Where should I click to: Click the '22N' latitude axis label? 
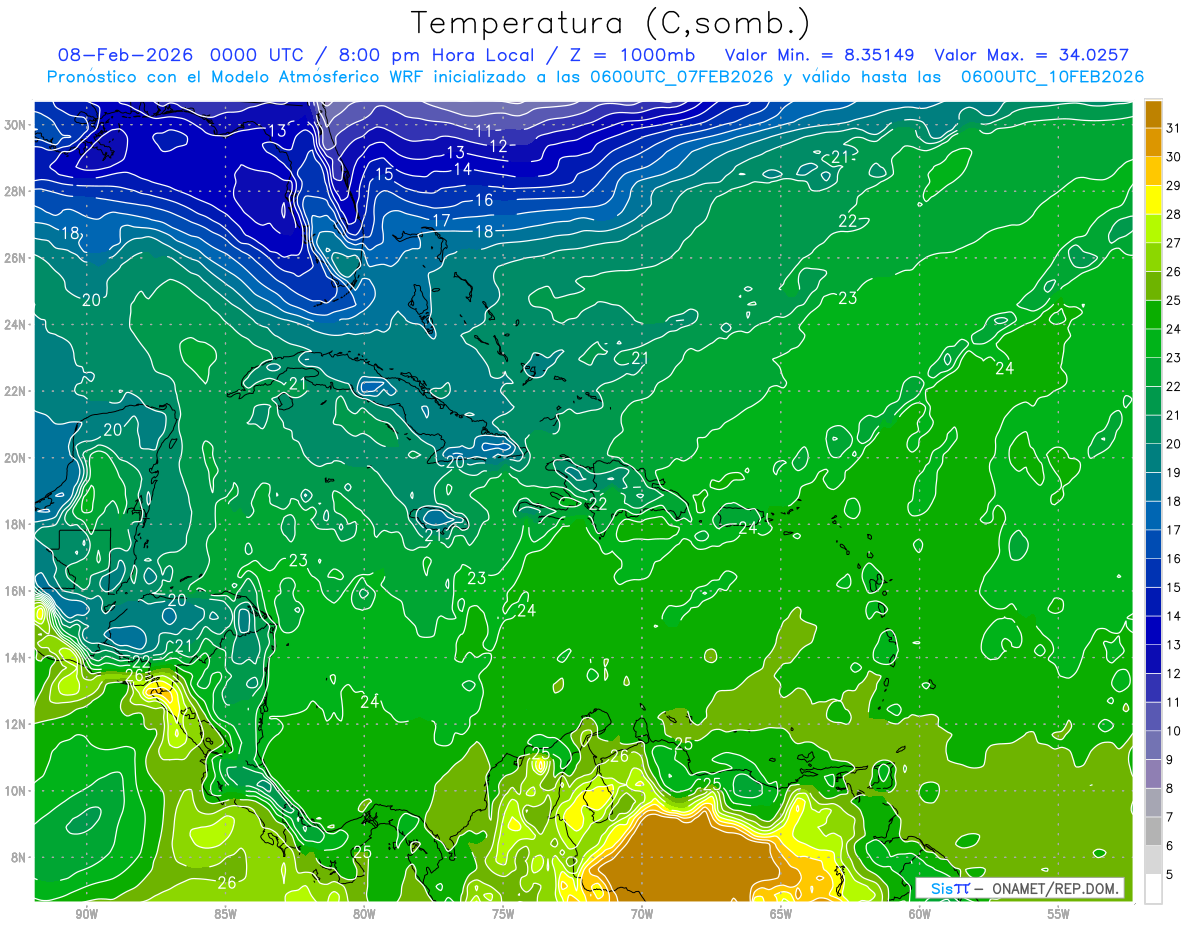16,391
